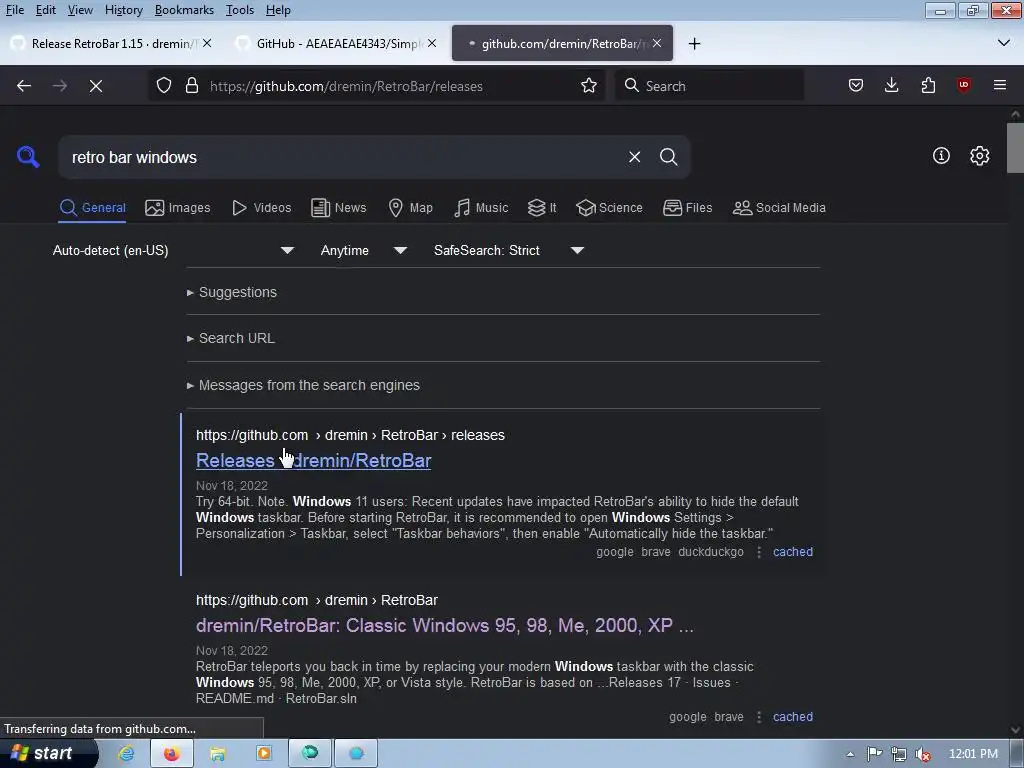The height and width of the screenshot is (768, 1024).
Task: Switch to the Images category
Action: coord(178,208)
